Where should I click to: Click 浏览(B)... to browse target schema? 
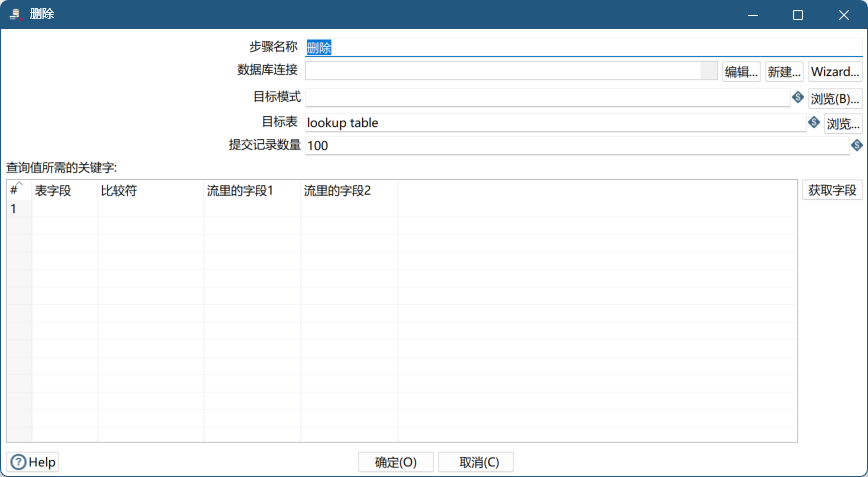click(x=835, y=99)
